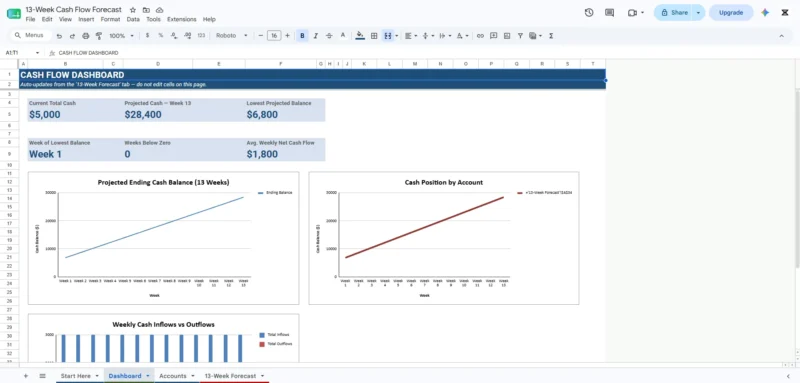Open the filter views dropdown
The width and height of the screenshot is (800, 383).
click(535, 36)
